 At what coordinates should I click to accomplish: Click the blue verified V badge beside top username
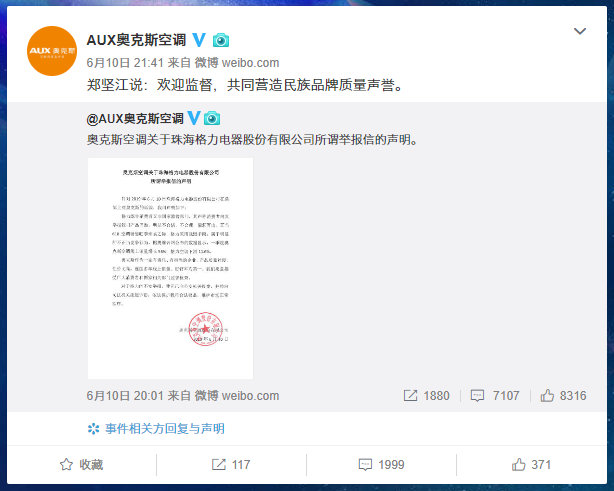coord(199,40)
